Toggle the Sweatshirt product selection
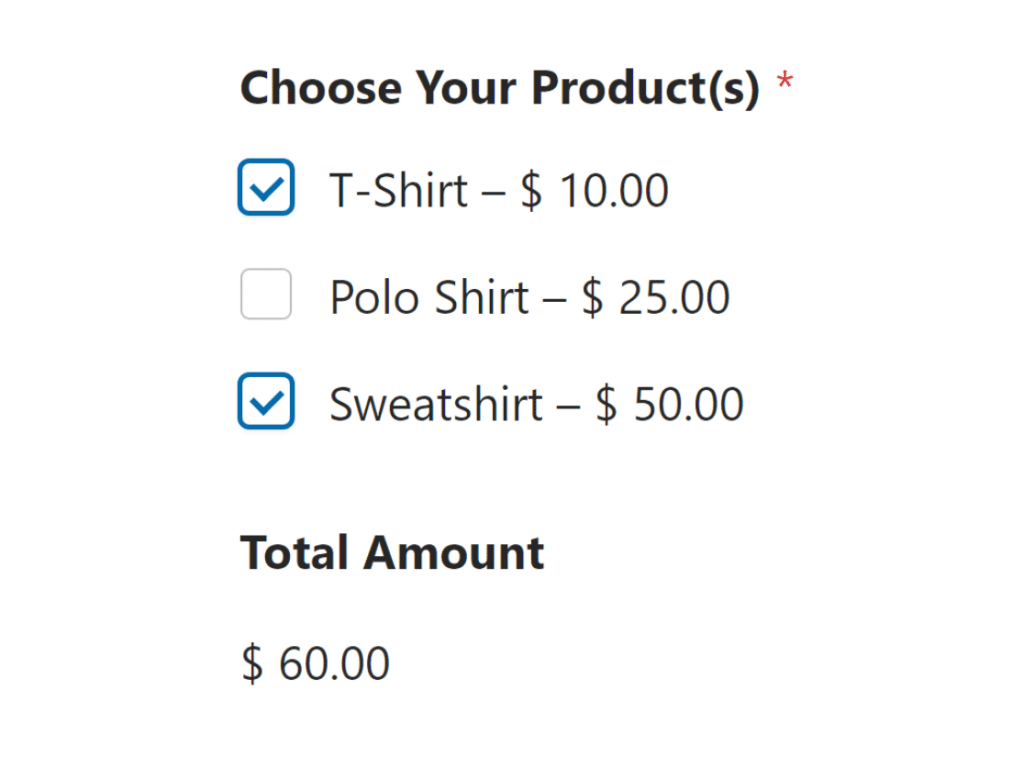The width and height of the screenshot is (1024, 768). pyautogui.click(x=265, y=401)
